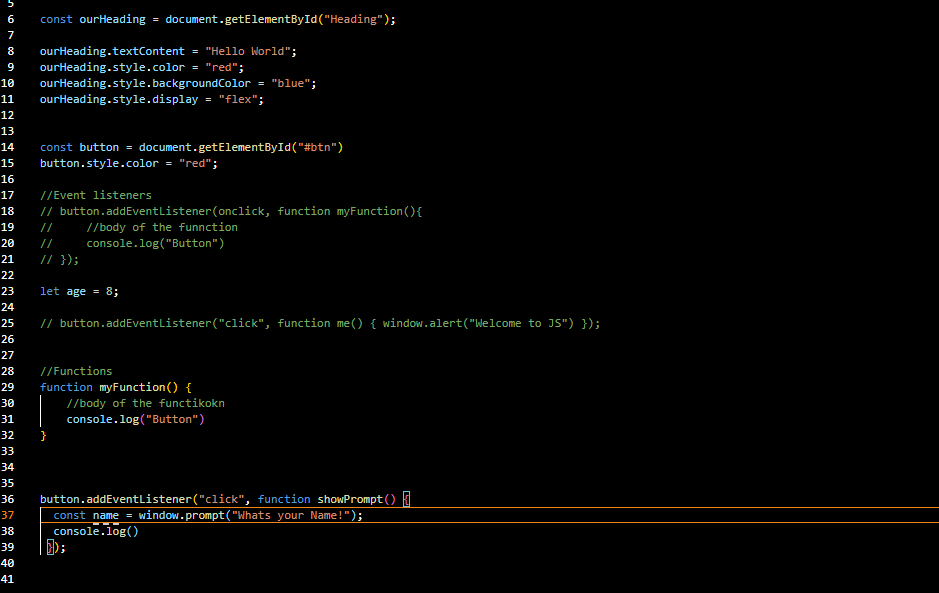
Task: Click the "click" string on line 36
Action: click(x=221, y=500)
